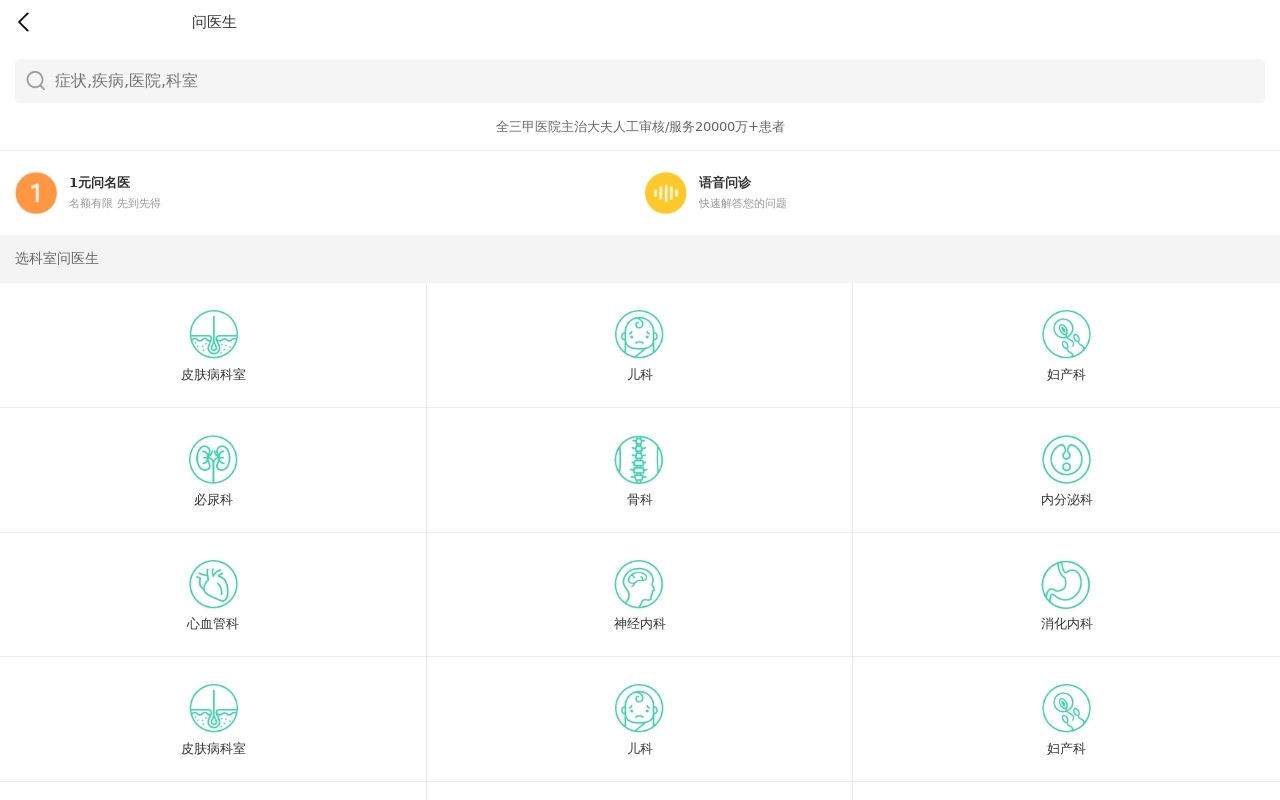Select the 神经内科 brain icon
The image size is (1280, 800).
[639, 584]
